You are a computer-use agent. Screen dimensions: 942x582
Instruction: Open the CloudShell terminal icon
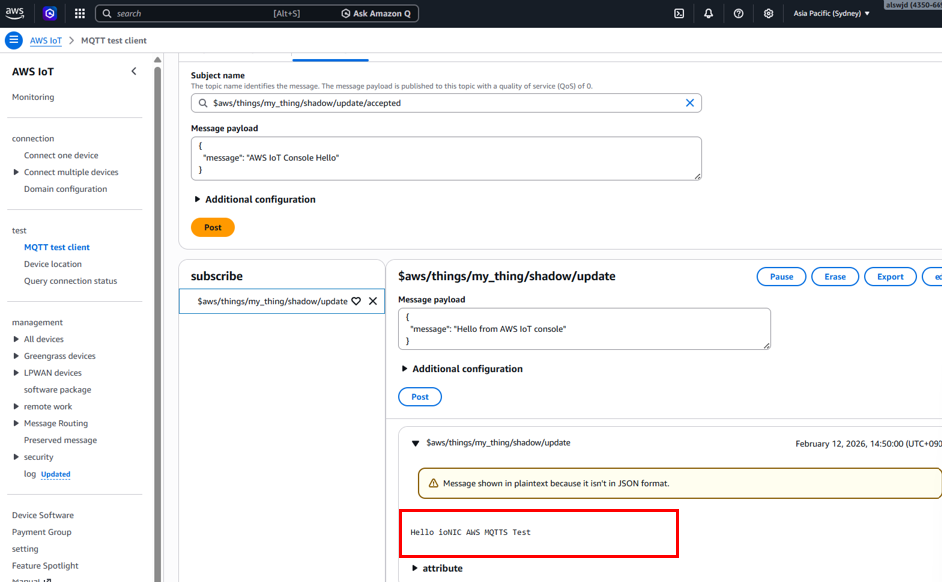[x=679, y=14]
